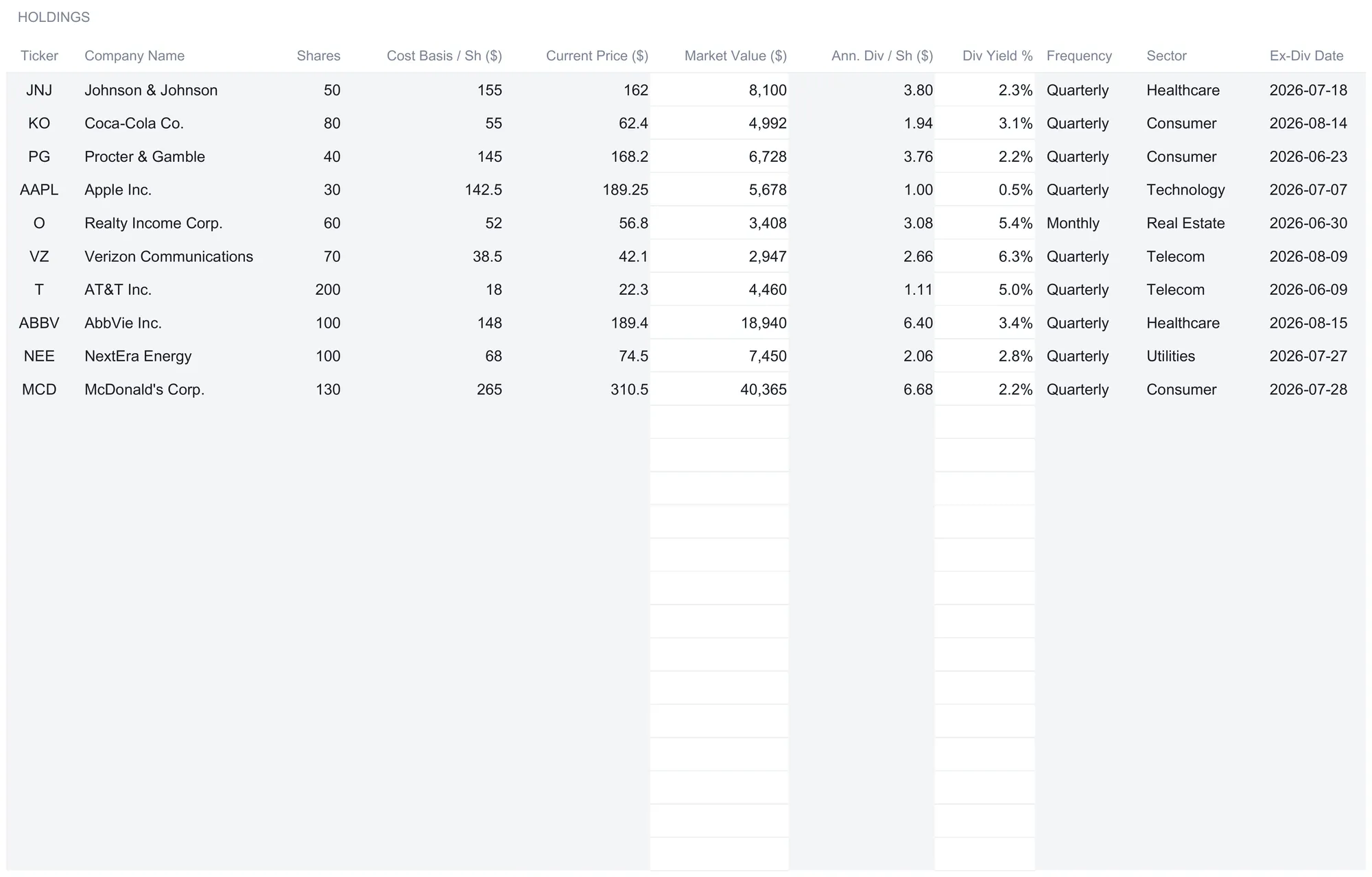Click the HOLDINGS section title
The width and height of the screenshot is (1372, 877).
[54, 17]
